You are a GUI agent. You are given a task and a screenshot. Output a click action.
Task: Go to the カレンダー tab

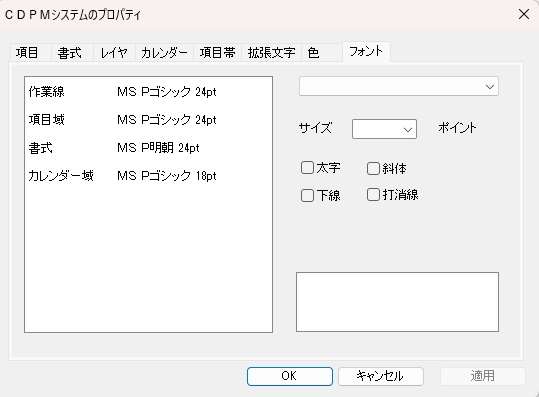point(164,53)
